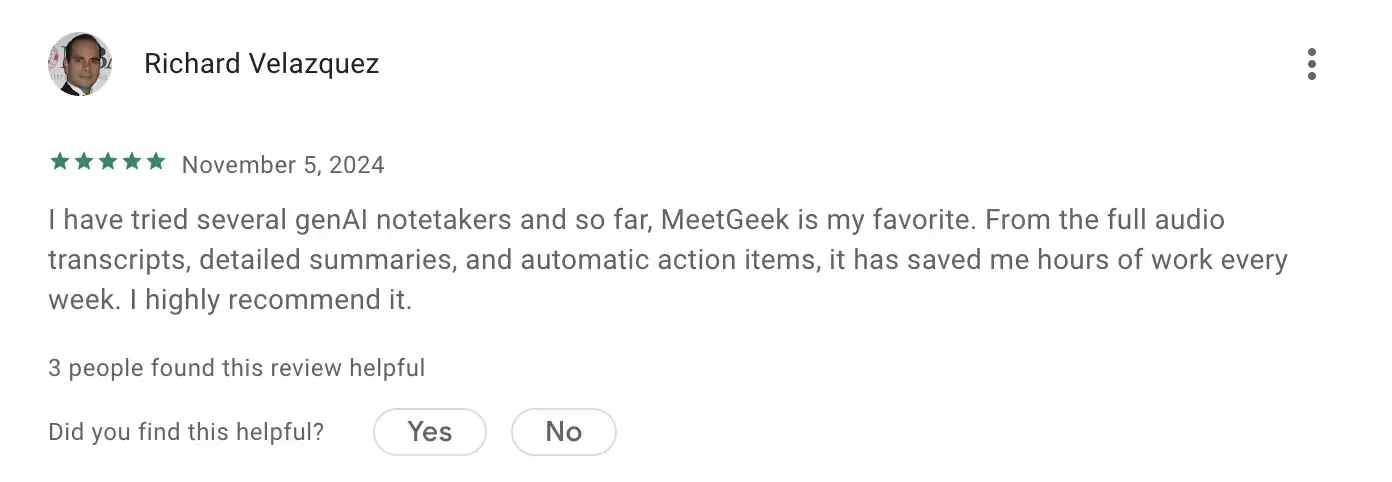1392x482 pixels.
Task: Click the review date November 5, 2024
Action: (283, 165)
